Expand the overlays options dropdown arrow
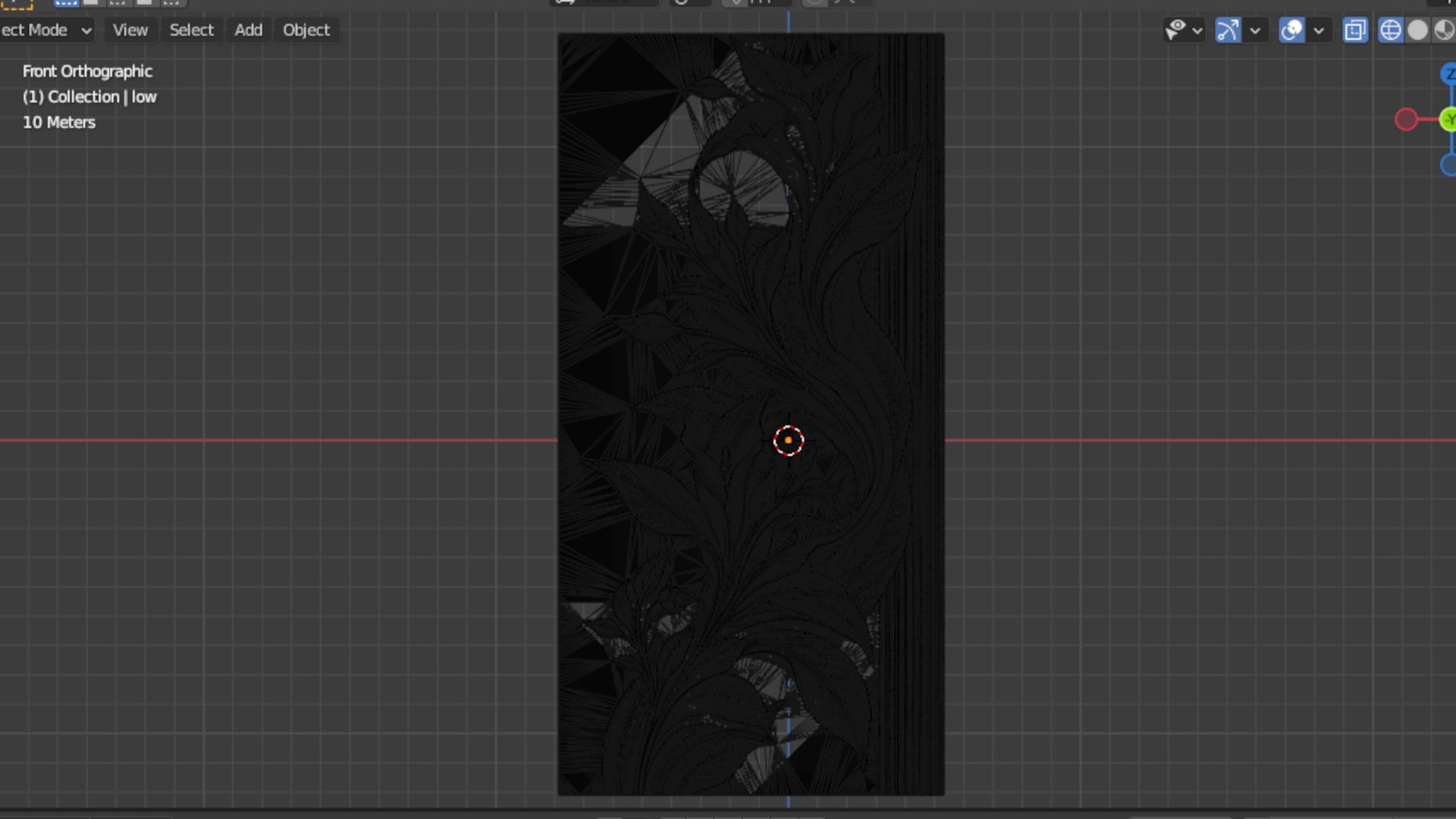 [1319, 31]
